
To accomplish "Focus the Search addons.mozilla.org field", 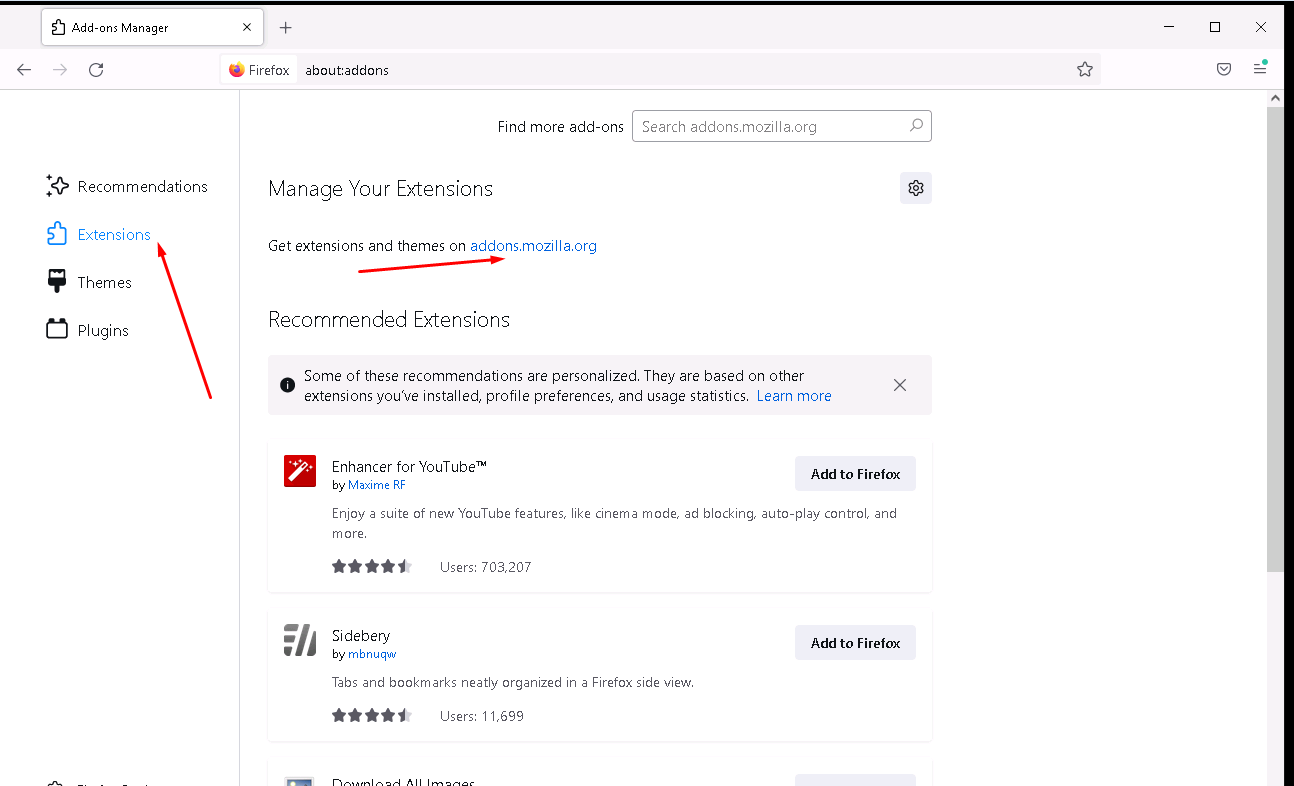I will (781, 126).
